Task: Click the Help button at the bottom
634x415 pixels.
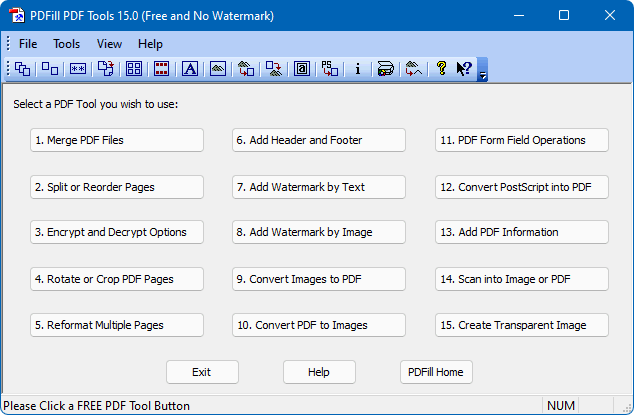Action: pyautogui.click(x=319, y=372)
